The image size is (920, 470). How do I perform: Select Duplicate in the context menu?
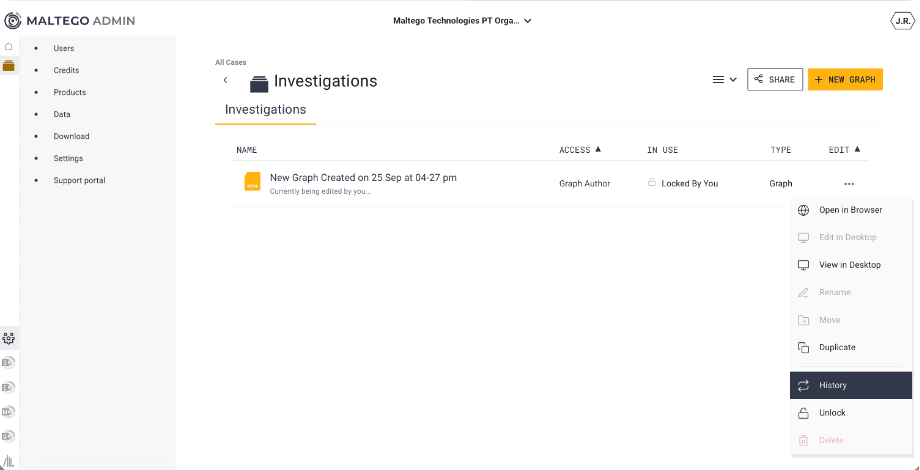tap(851, 347)
